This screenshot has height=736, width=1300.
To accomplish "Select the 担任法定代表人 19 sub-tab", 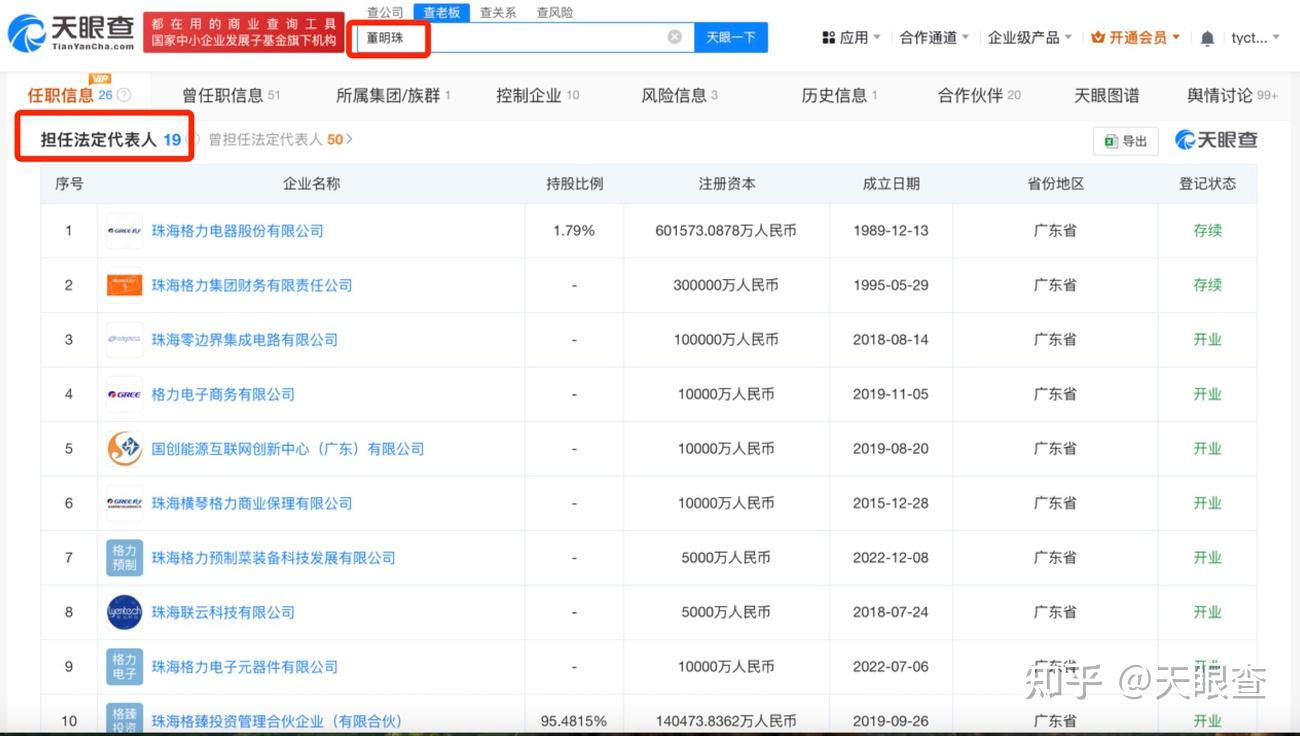I will pyautogui.click(x=111, y=140).
